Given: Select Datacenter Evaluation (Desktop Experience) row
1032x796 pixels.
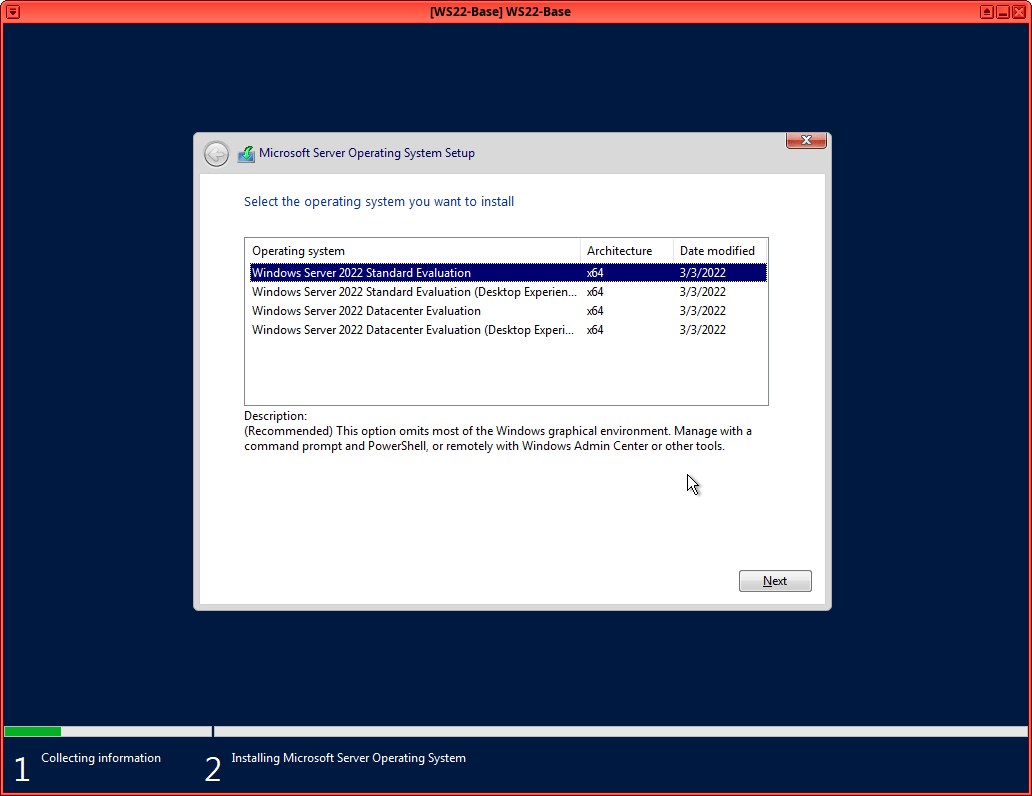Looking at the screenshot, I should tap(508, 330).
